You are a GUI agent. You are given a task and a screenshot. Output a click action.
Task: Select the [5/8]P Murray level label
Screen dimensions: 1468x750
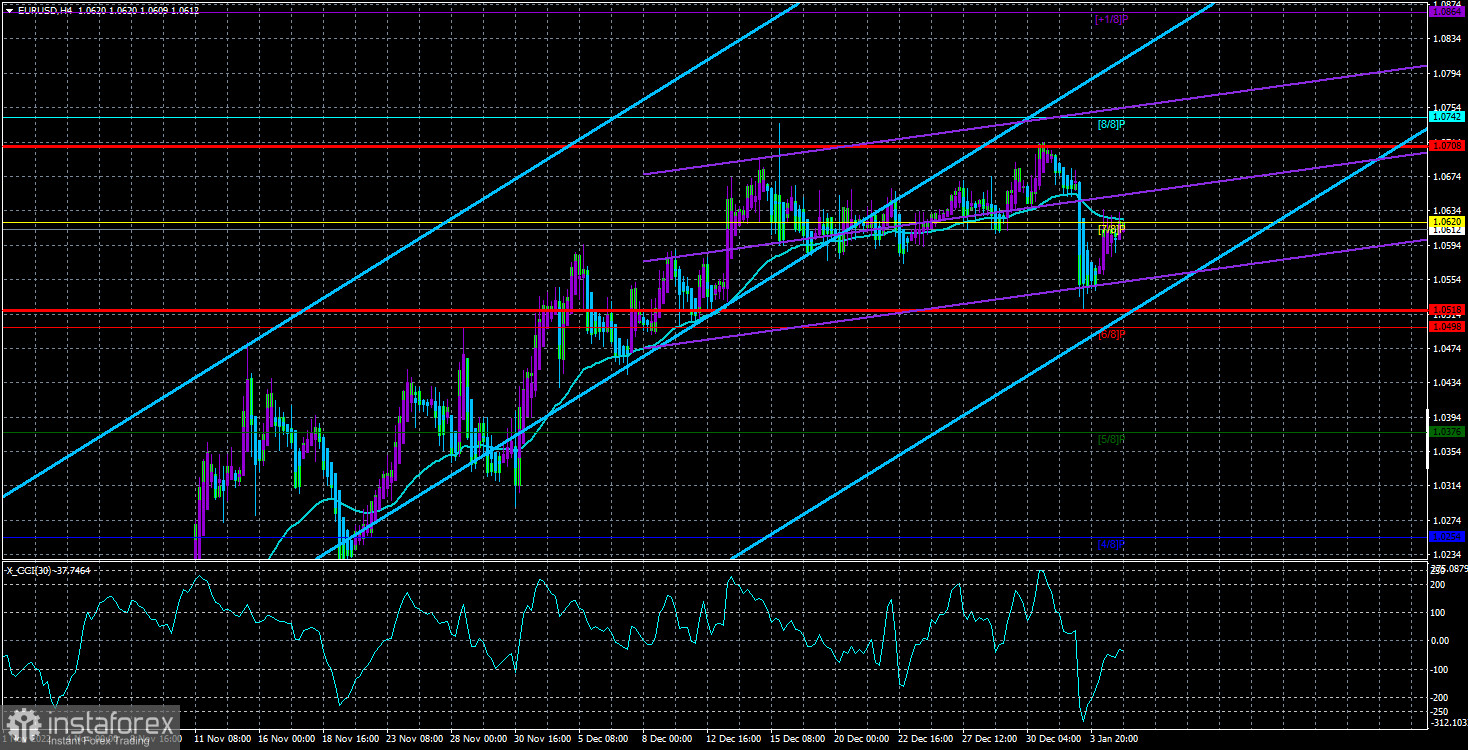1111,439
